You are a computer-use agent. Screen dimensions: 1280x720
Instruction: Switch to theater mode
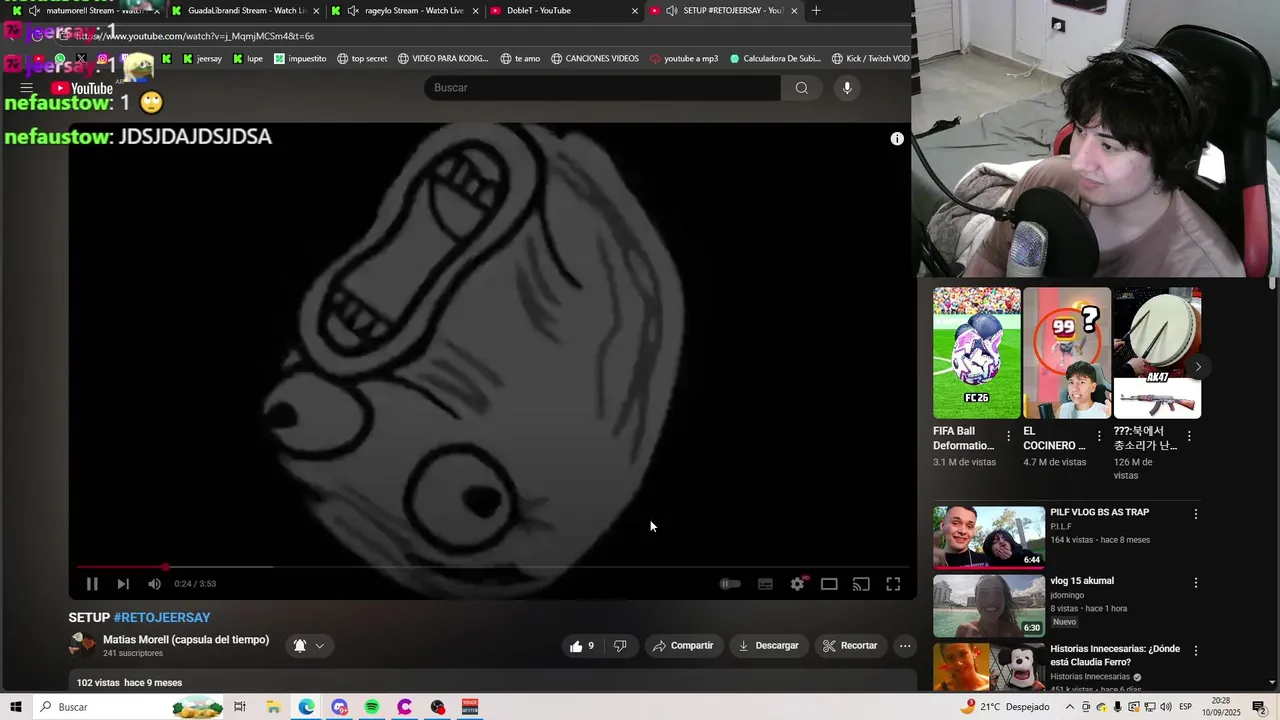[x=829, y=584]
